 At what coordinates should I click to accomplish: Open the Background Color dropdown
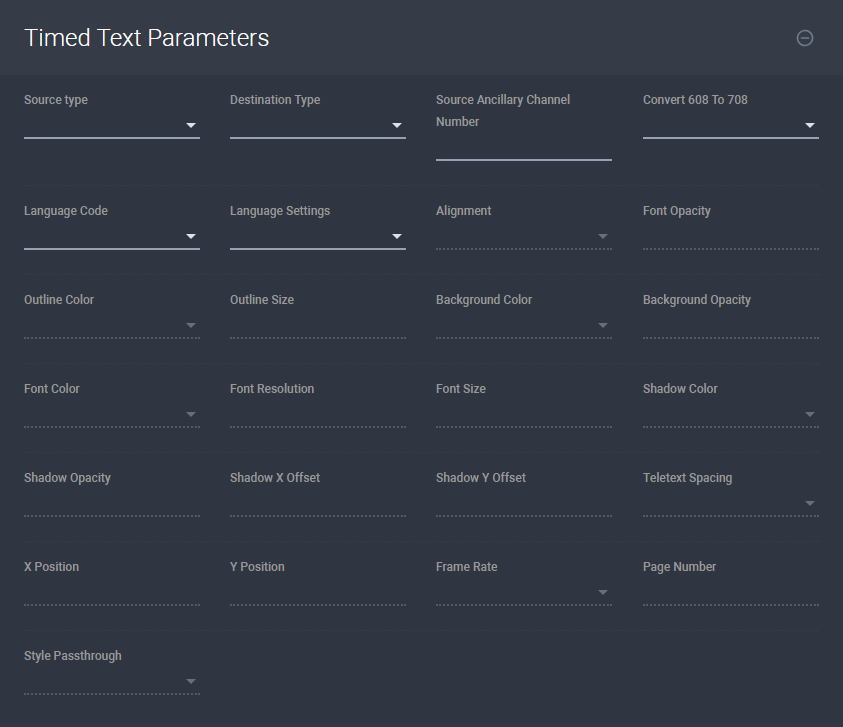604,325
